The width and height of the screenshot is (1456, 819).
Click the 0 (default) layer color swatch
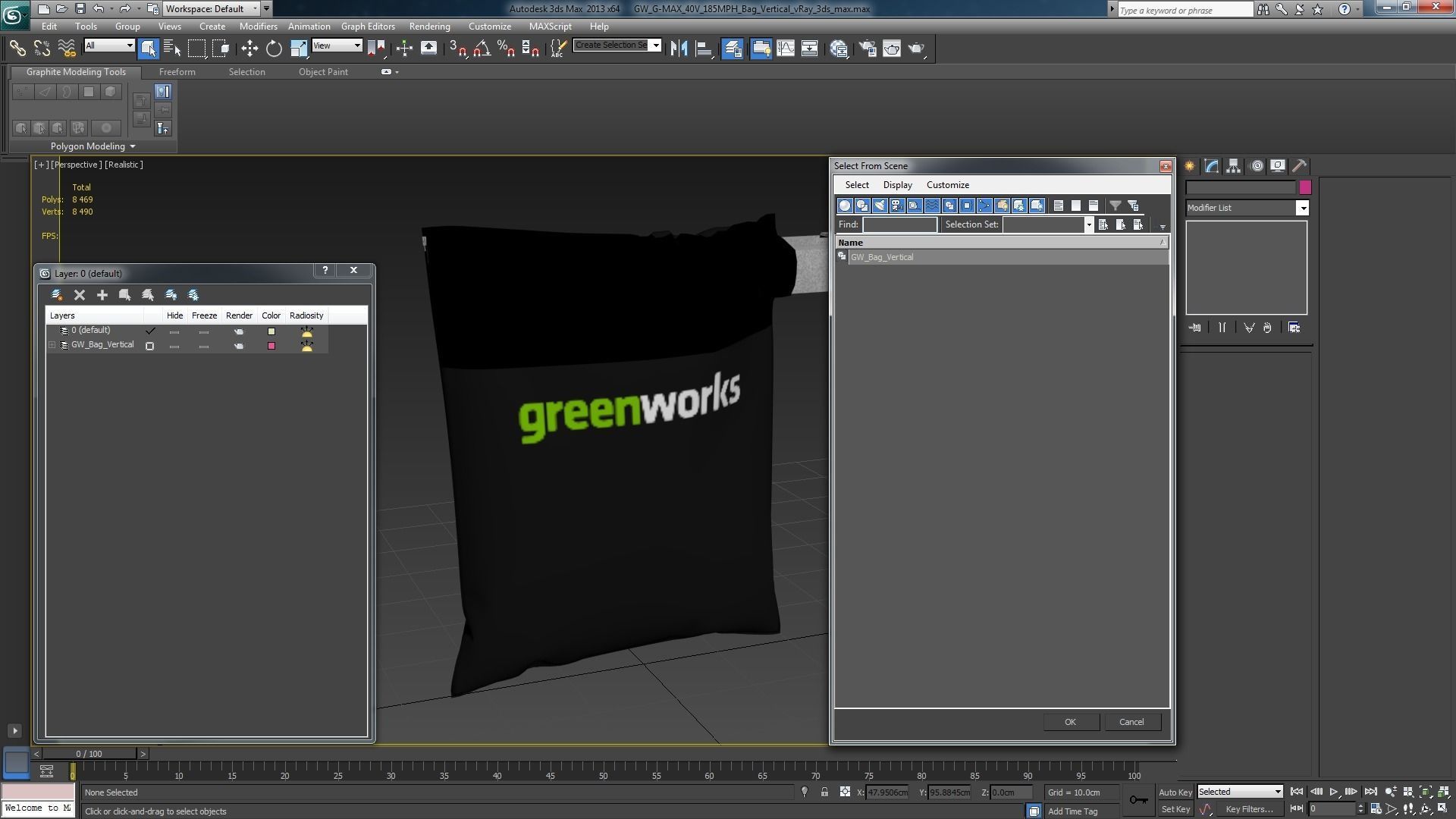pyautogui.click(x=271, y=331)
